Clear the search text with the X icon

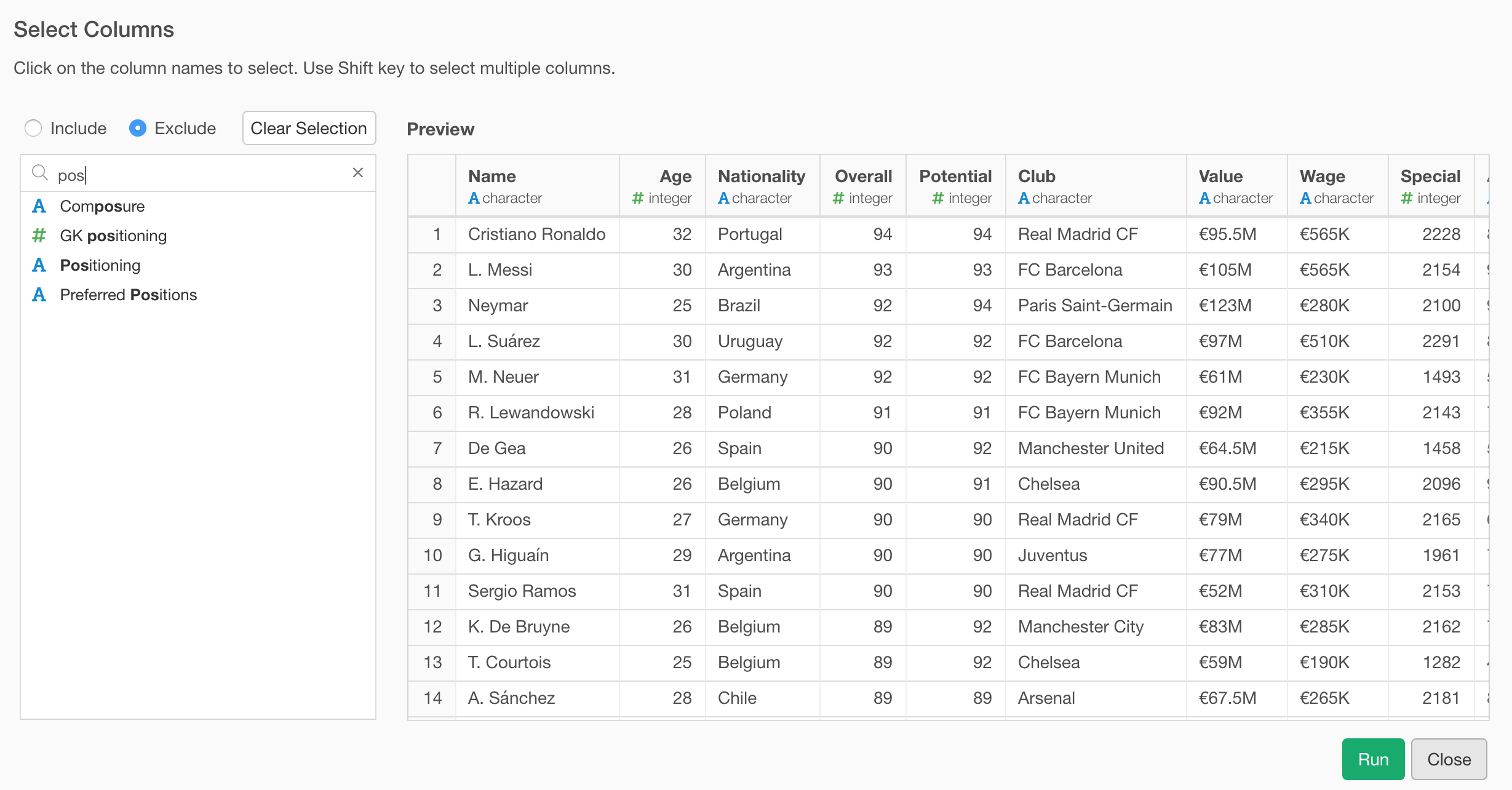click(359, 173)
